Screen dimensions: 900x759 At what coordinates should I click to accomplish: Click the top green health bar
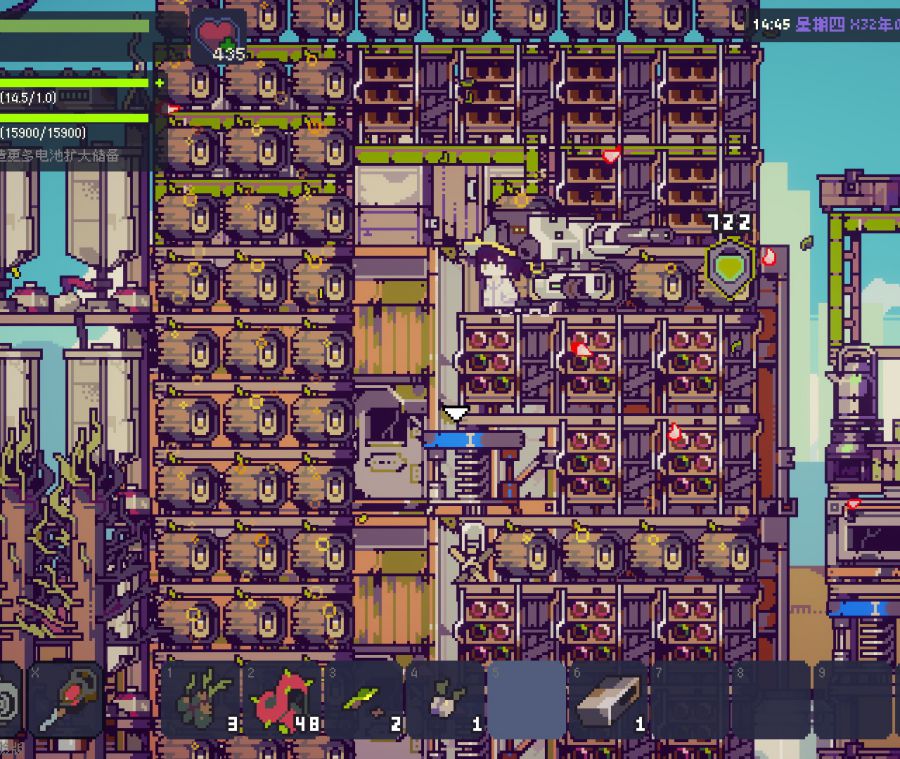click(75, 26)
